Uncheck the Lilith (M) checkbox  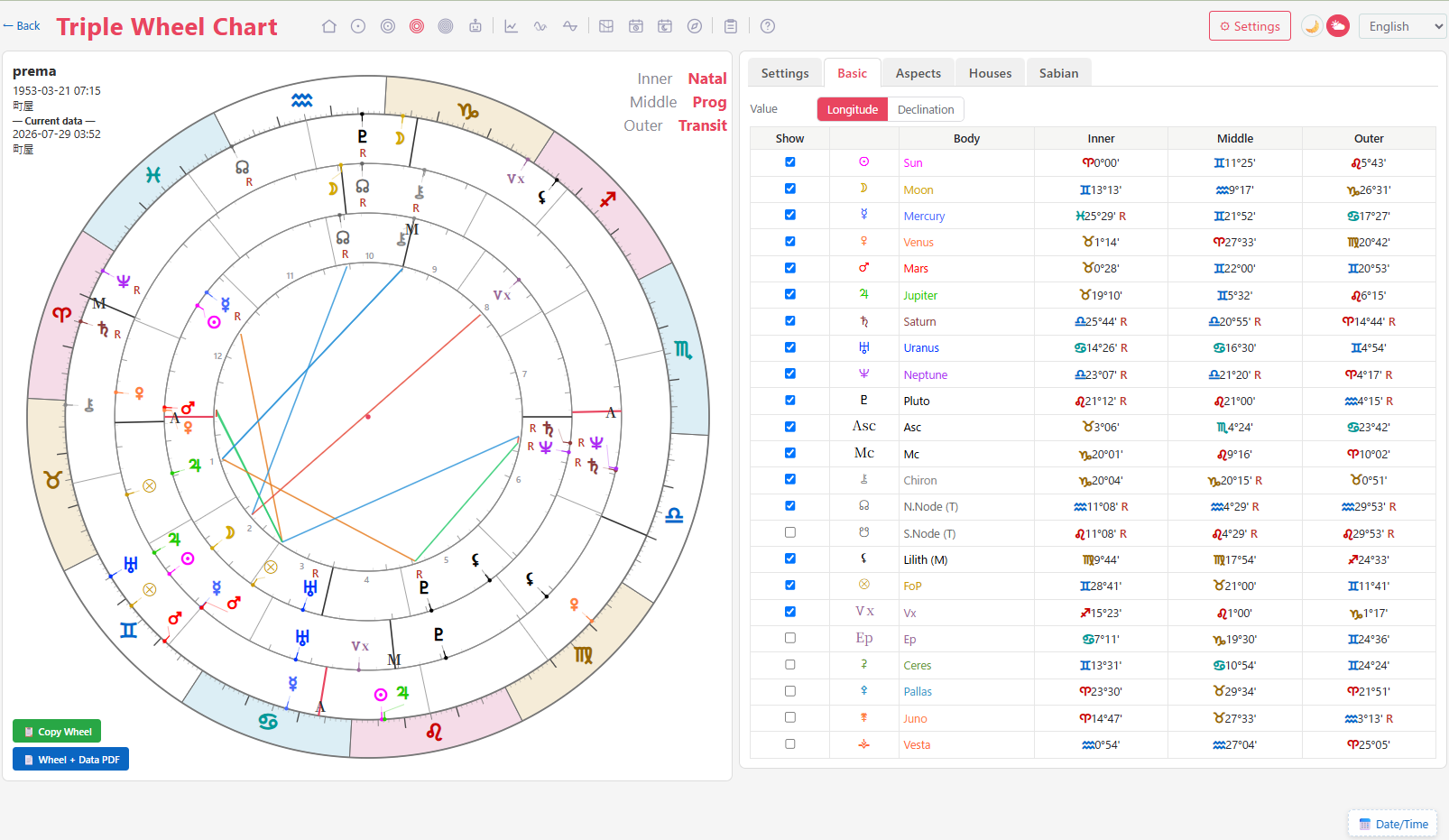tap(789, 558)
